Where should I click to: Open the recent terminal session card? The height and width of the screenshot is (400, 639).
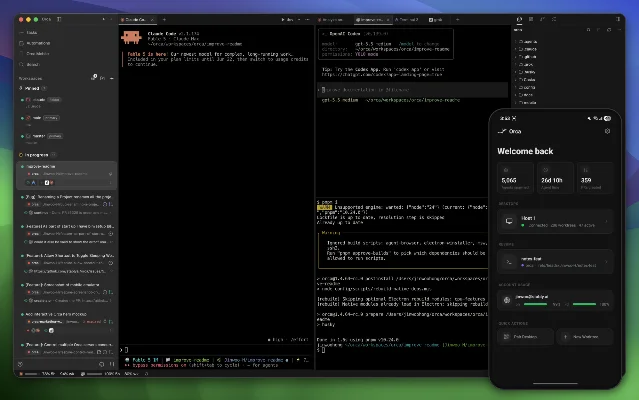tap(555, 262)
